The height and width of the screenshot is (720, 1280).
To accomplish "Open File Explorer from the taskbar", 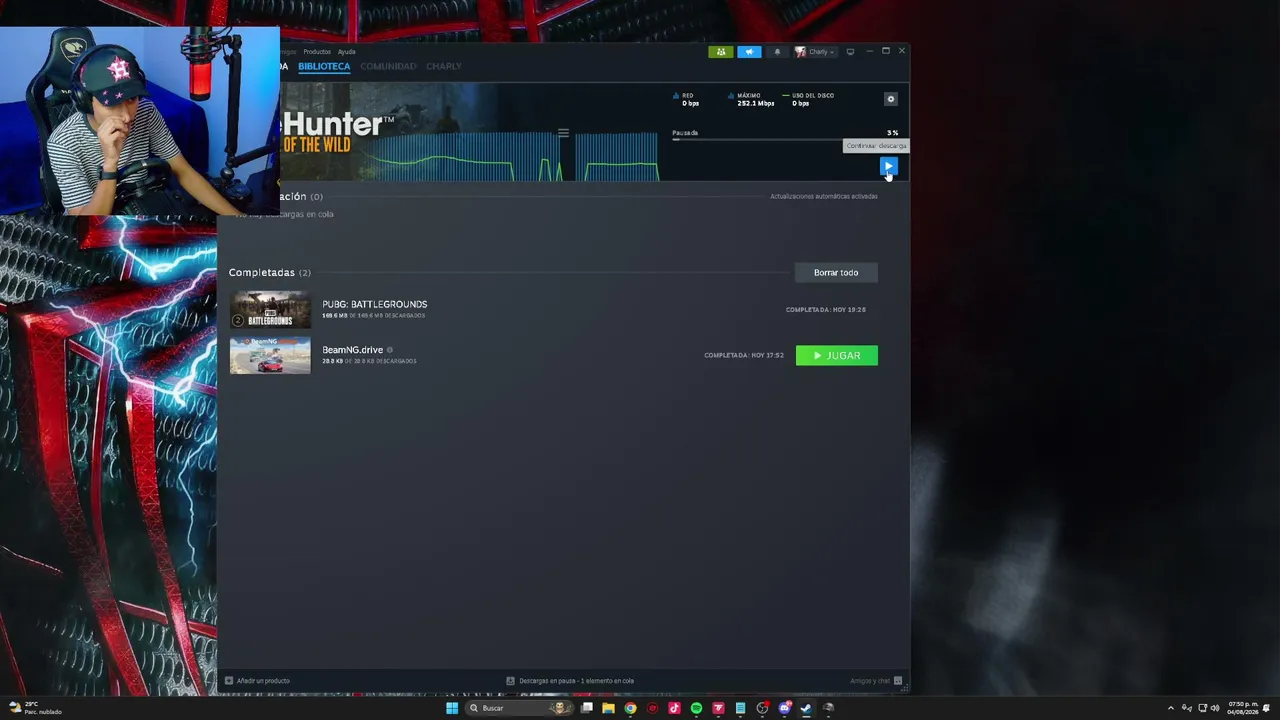I will click(x=608, y=708).
